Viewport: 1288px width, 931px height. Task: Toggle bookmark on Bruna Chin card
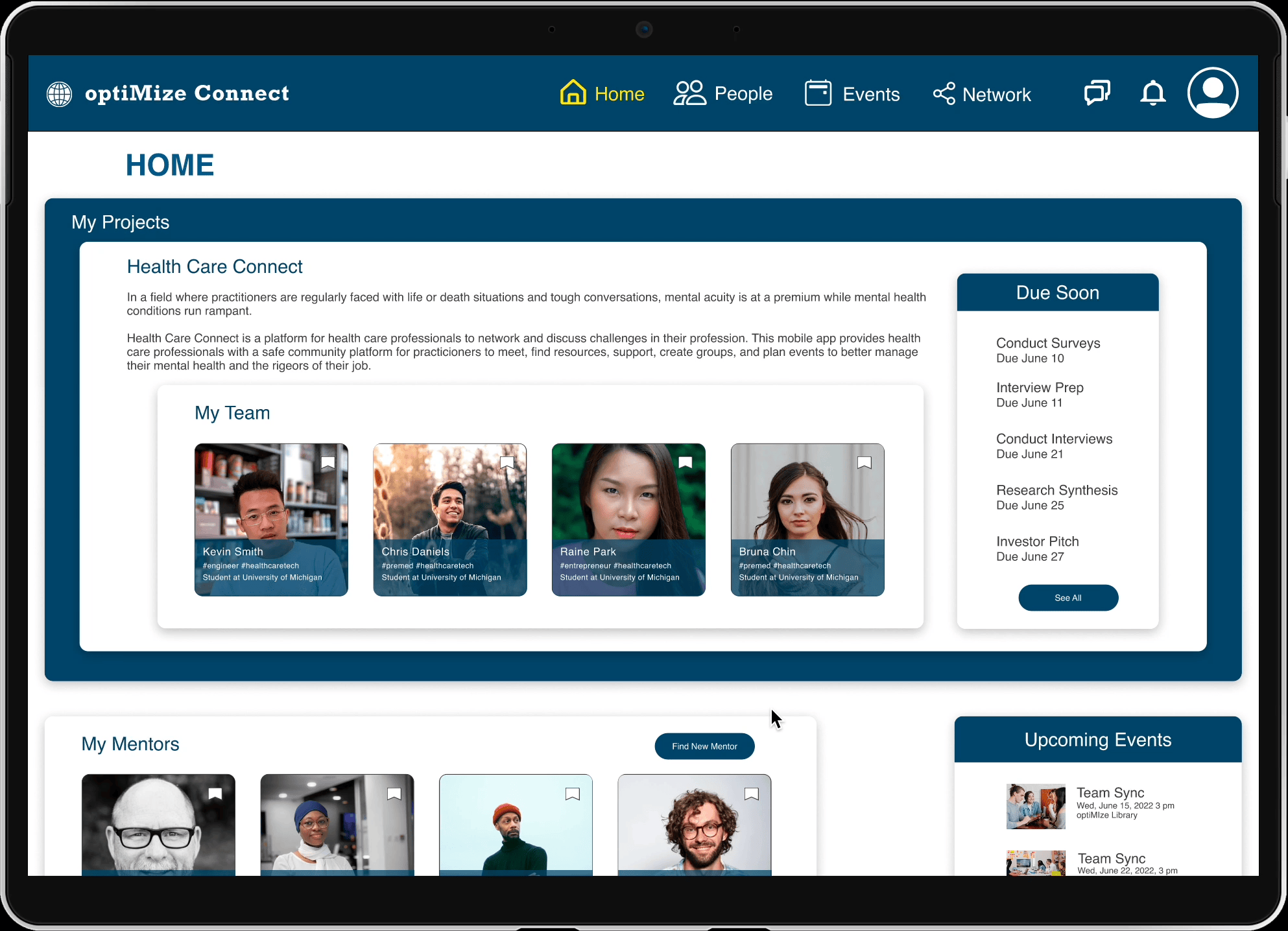click(x=865, y=463)
